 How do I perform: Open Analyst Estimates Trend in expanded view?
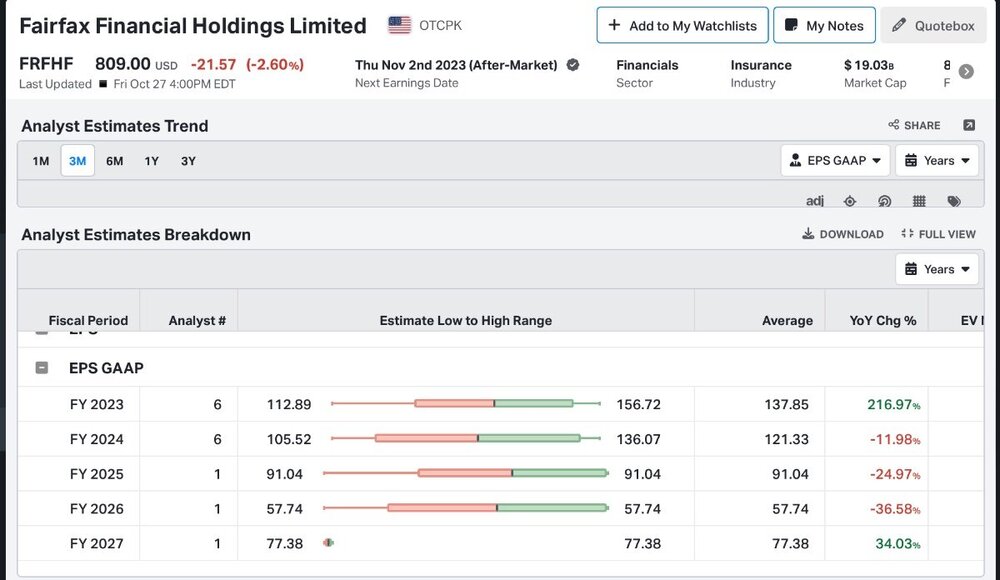969,125
